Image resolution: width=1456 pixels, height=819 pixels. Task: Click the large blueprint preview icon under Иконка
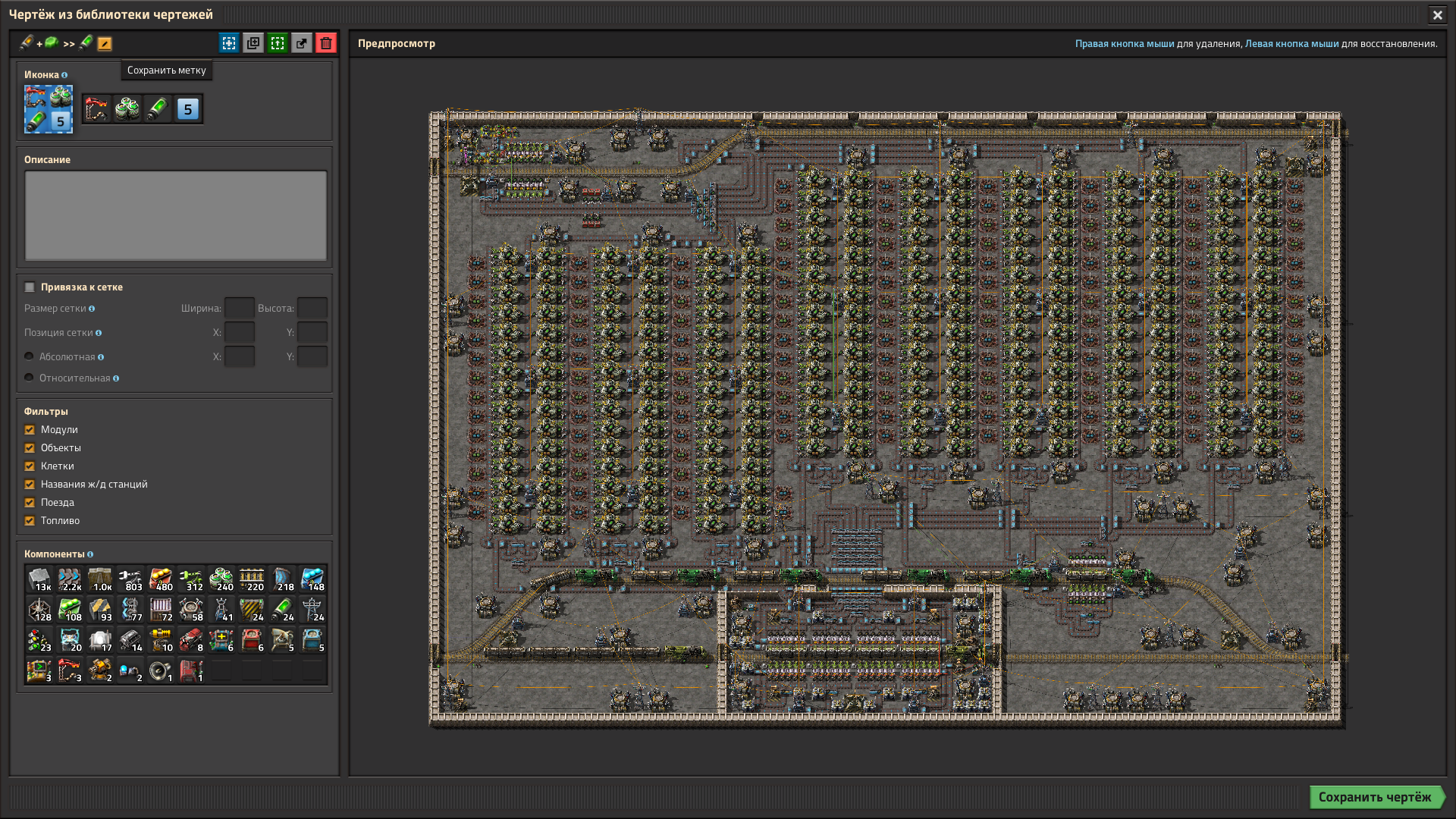point(49,109)
